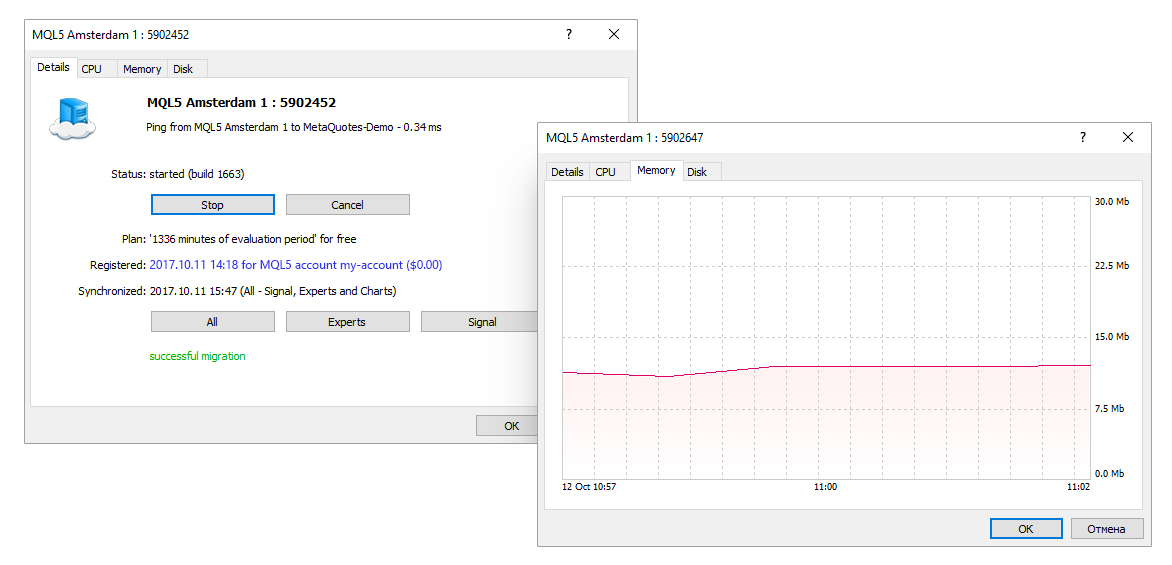Confirm with OK in 5902647 window
The image size is (1172, 565).
point(1026,528)
